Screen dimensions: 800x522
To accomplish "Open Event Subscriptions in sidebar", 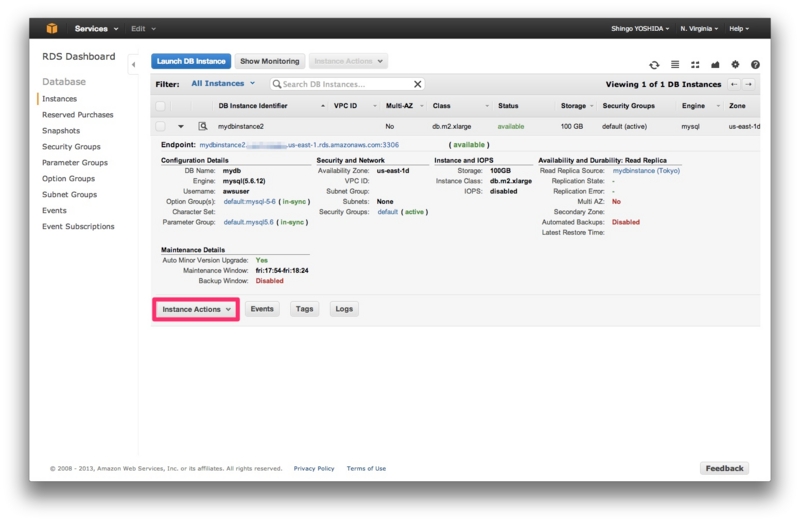I will pyautogui.click(x=78, y=226).
